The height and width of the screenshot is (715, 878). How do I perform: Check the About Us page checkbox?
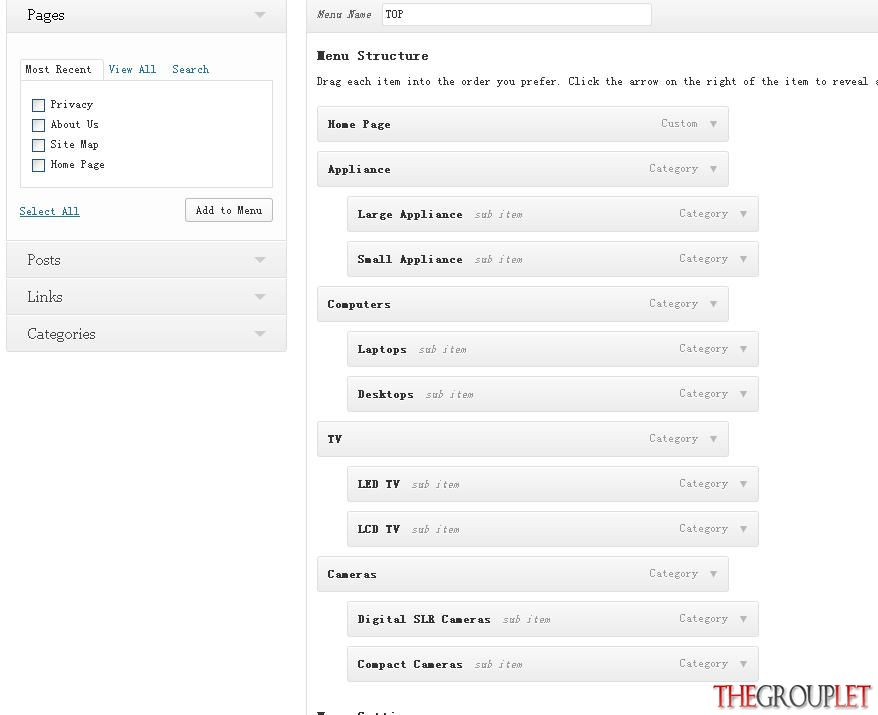[x=38, y=125]
